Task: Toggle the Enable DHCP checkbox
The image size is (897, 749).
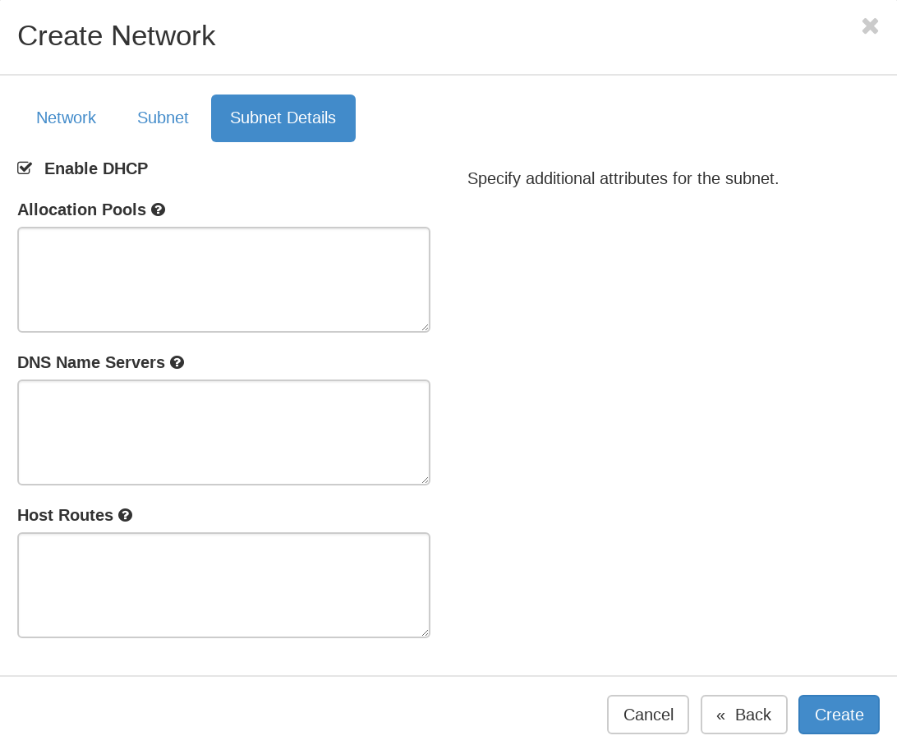Action: pyautogui.click(x=25, y=168)
